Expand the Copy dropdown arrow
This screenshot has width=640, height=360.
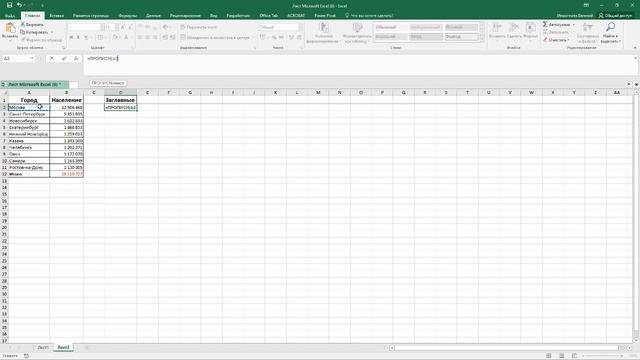52,32
